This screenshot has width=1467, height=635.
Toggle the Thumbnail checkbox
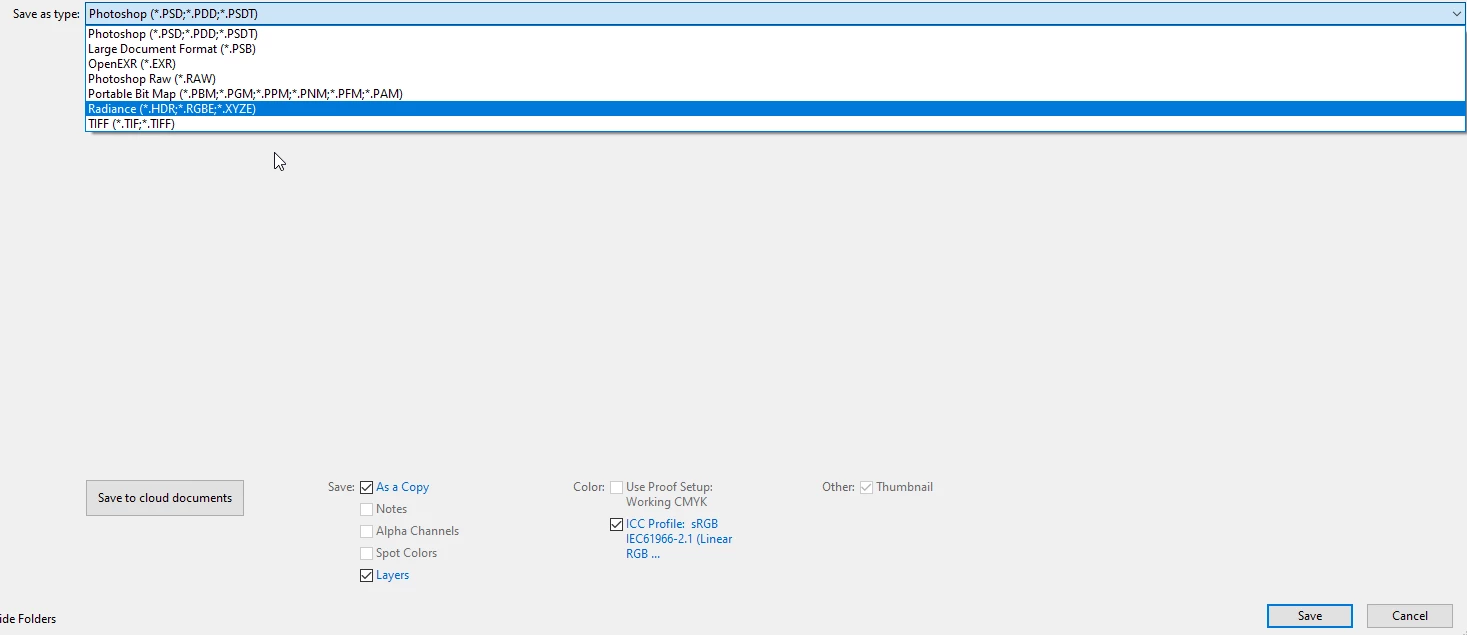pyautogui.click(x=866, y=488)
